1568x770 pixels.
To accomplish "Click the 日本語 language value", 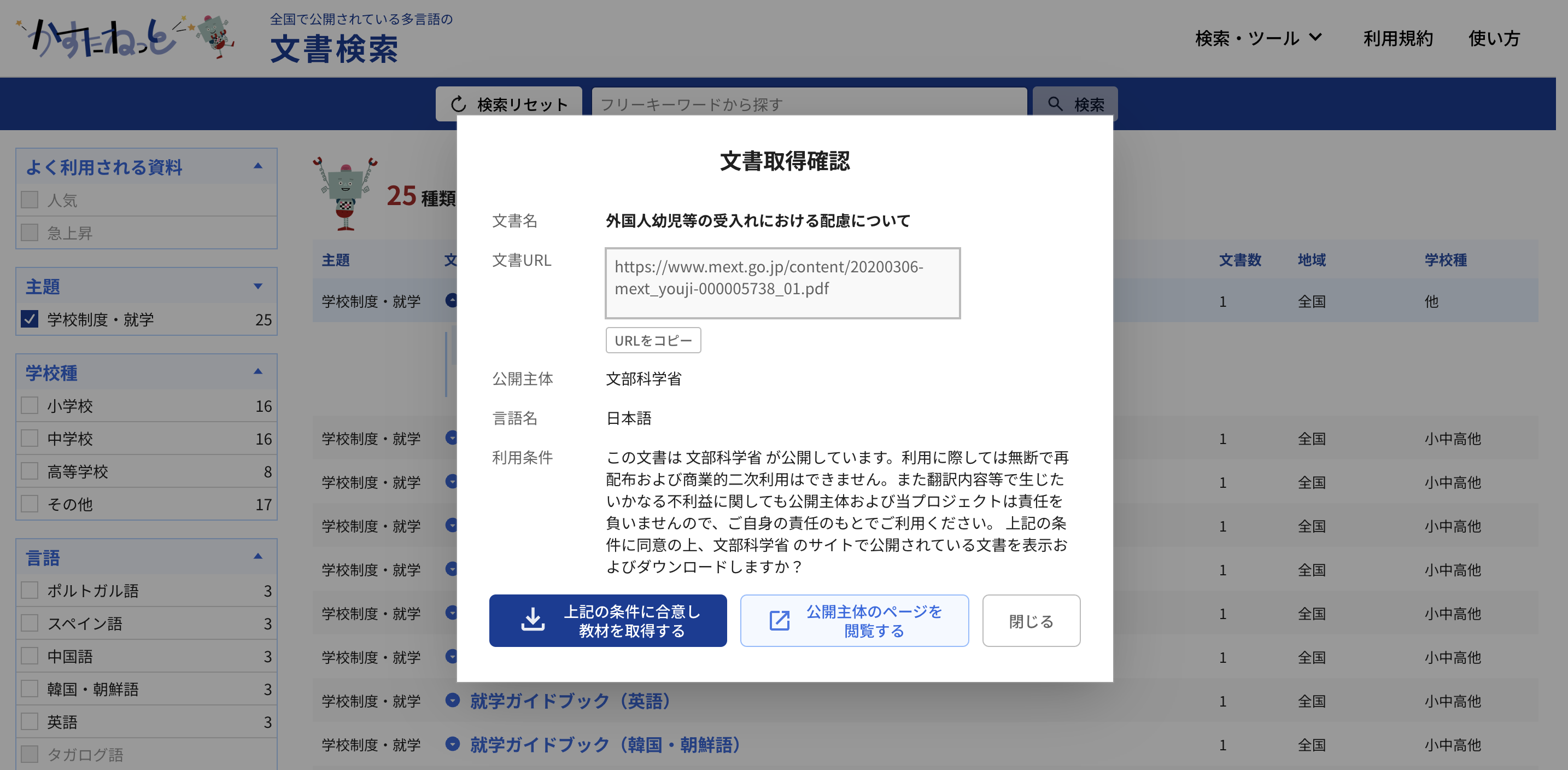I will pos(629,418).
